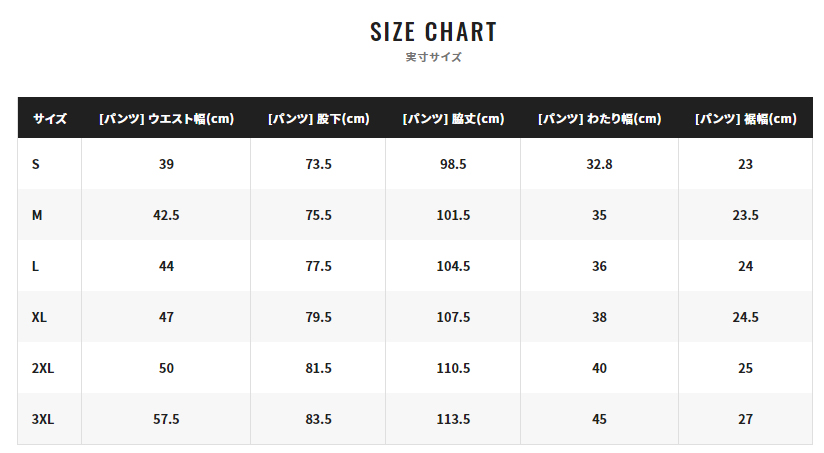Select the わたり幅(cm) column header

(x=599, y=118)
